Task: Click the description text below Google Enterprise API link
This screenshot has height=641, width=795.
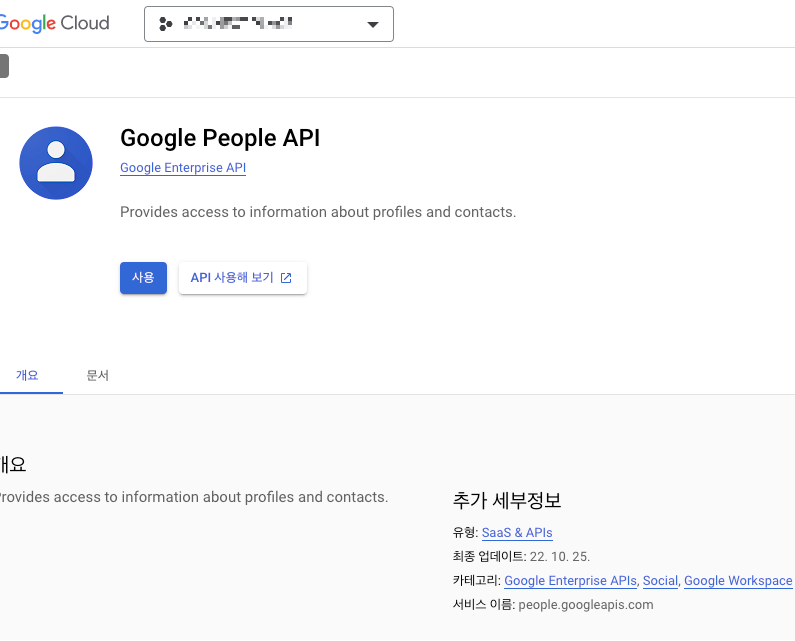Action: (318, 212)
